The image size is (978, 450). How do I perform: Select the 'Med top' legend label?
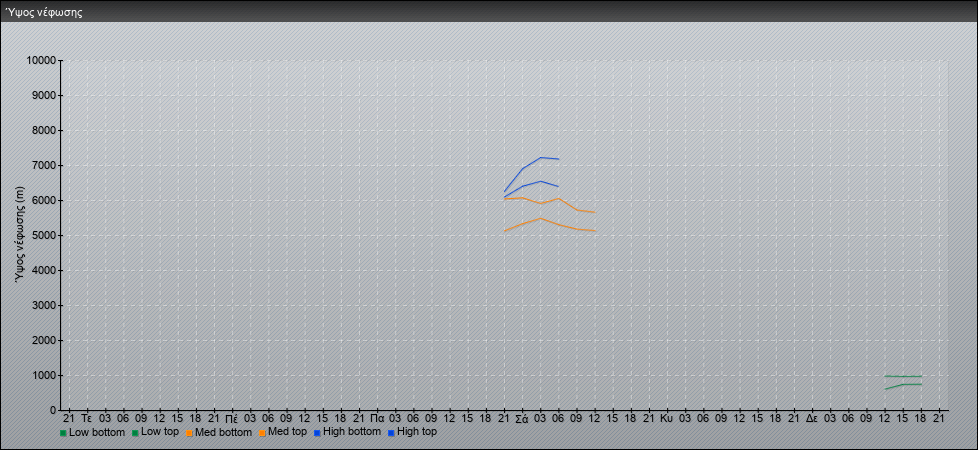(287, 432)
